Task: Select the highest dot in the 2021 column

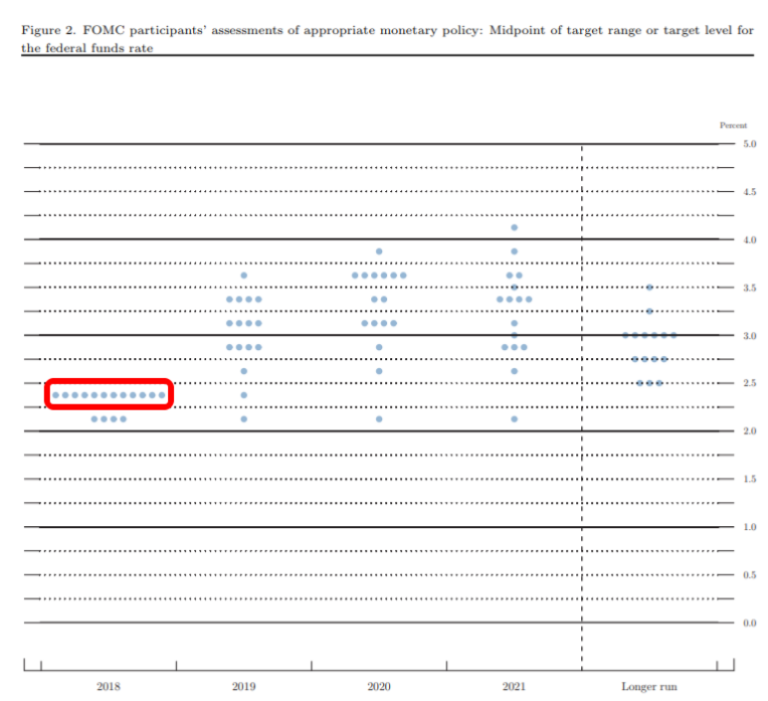Action: point(514,228)
